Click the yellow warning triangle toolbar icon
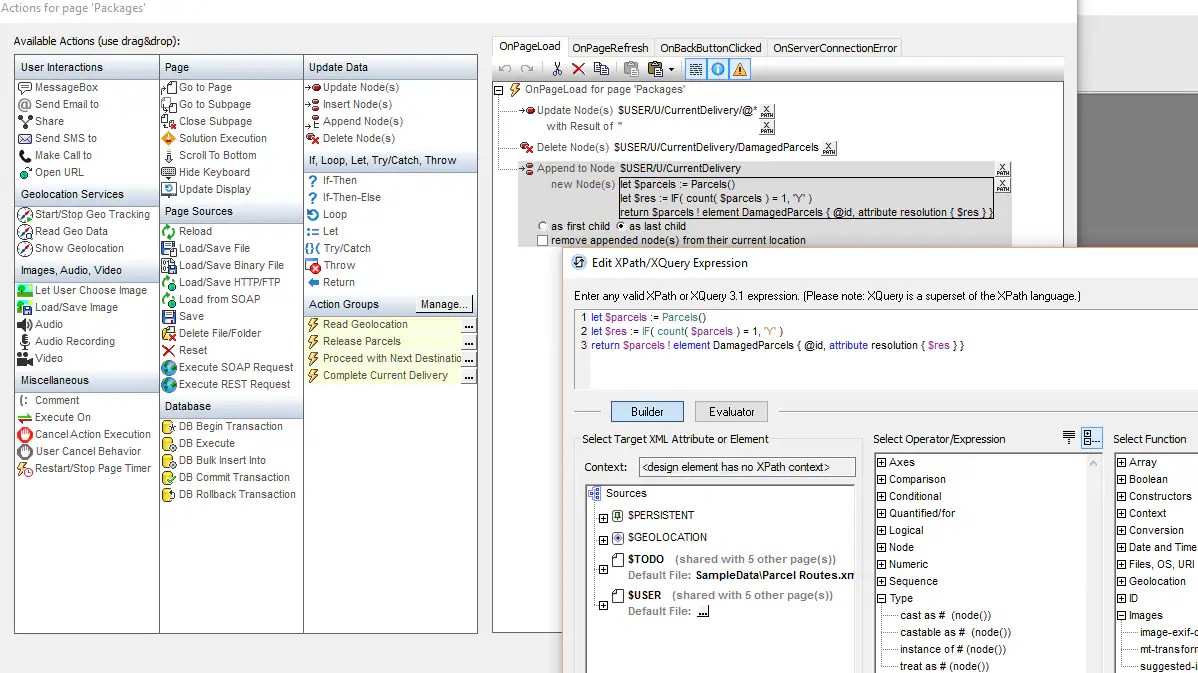This screenshot has height=673, width=1198. 740,70
